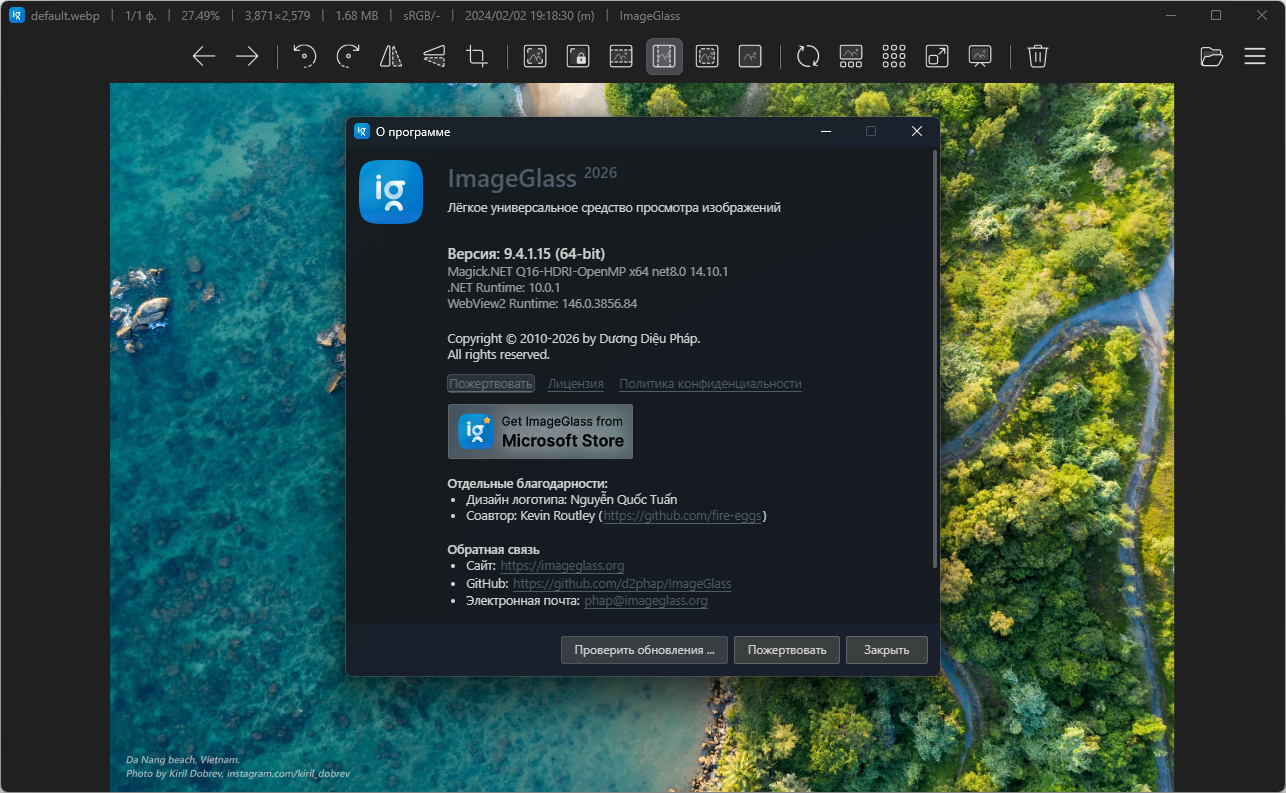Viewport: 1286px width, 793px height.
Task: Toggle the checkerboard background
Action: click(x=894, y=56)
